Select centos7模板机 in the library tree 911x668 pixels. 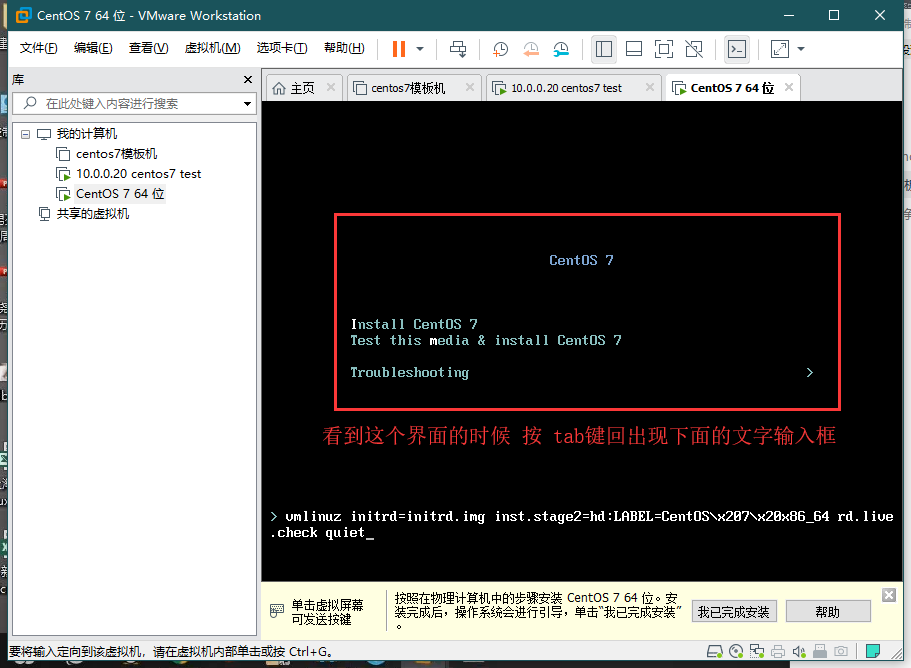(x=116, y=154)
